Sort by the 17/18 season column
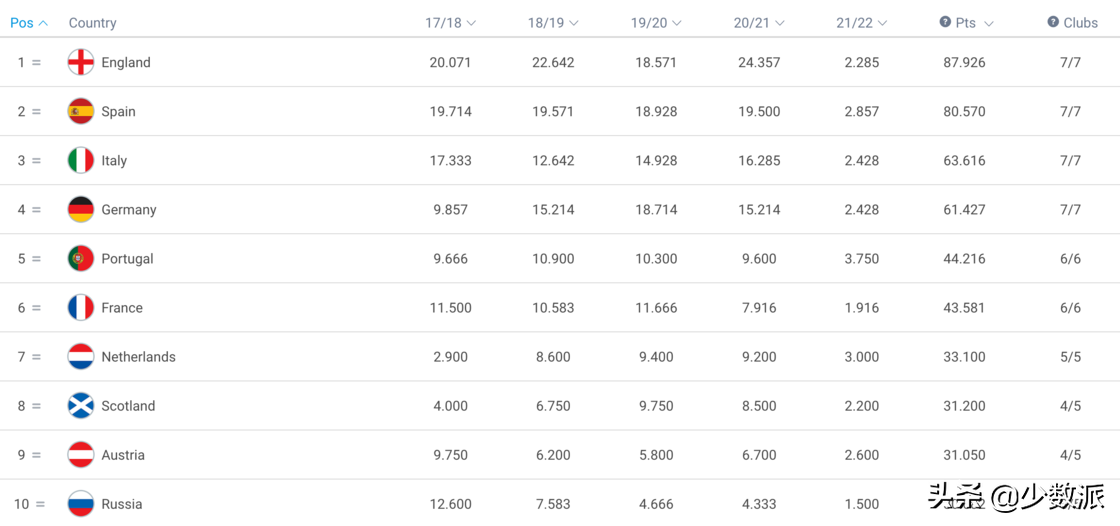The image size is (1120, 526). coord(450,22)
